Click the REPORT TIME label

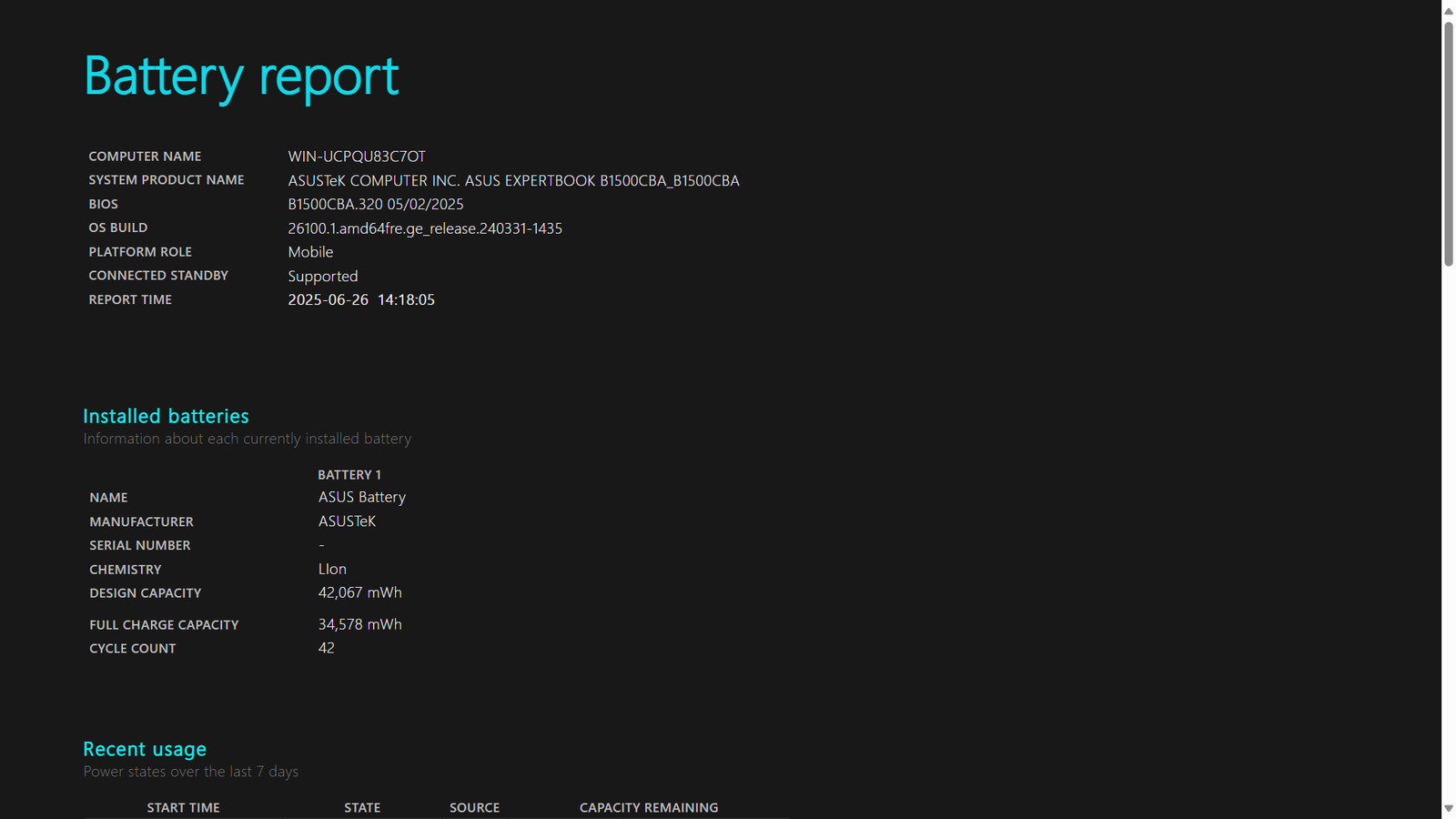pyautogui.click(x=130, y=299)
